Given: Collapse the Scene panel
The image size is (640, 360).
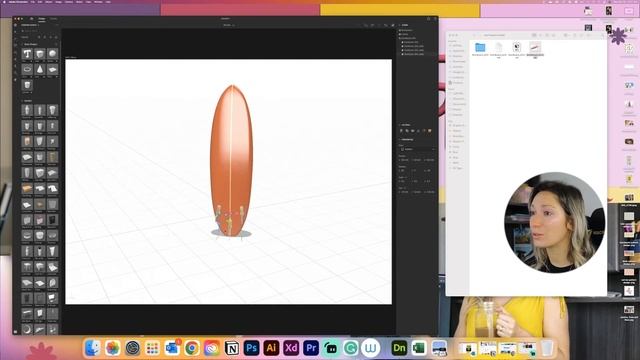Looking at the screenshot, I should pos(400,25).
